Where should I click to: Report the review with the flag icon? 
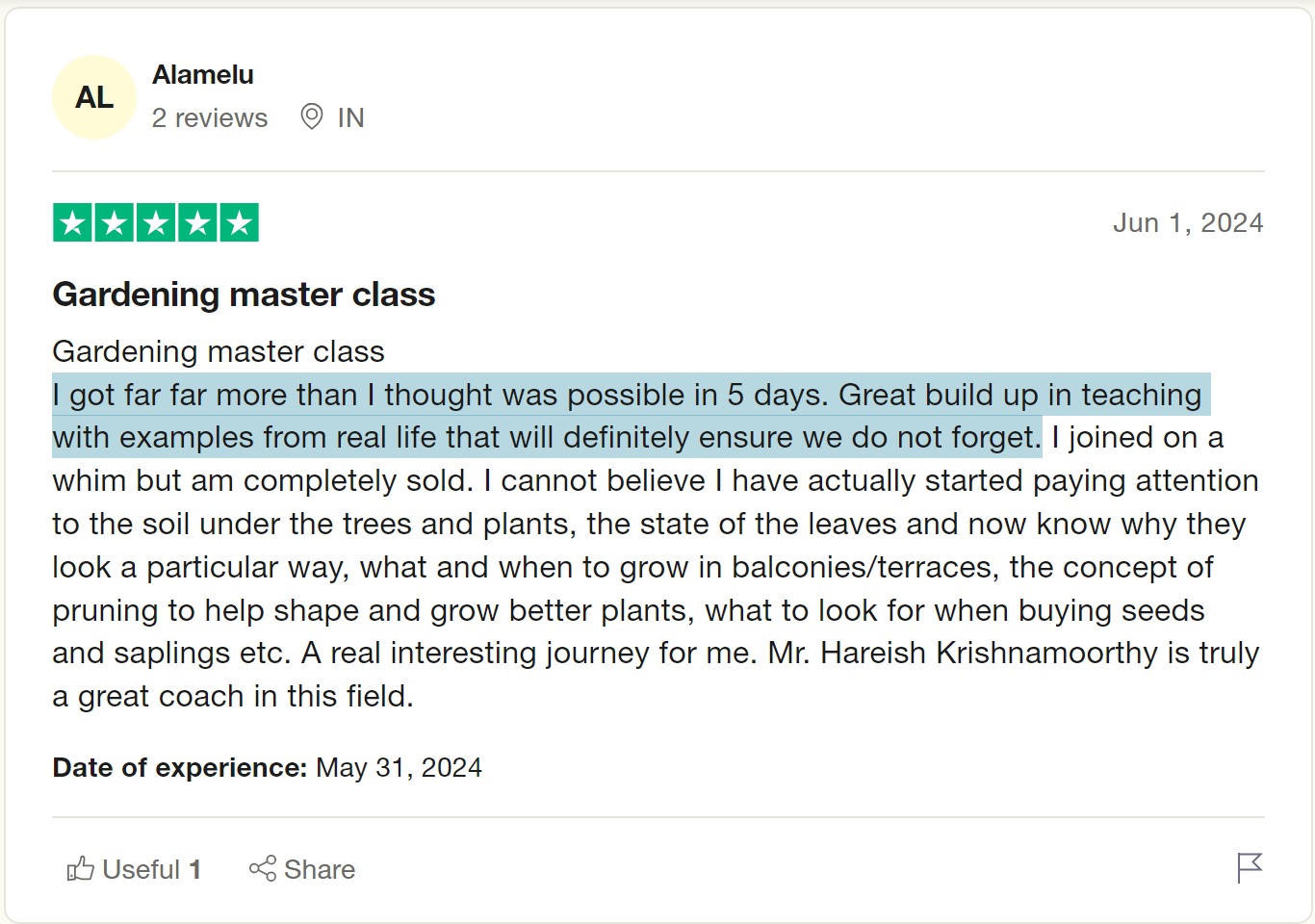point(1249,867)
